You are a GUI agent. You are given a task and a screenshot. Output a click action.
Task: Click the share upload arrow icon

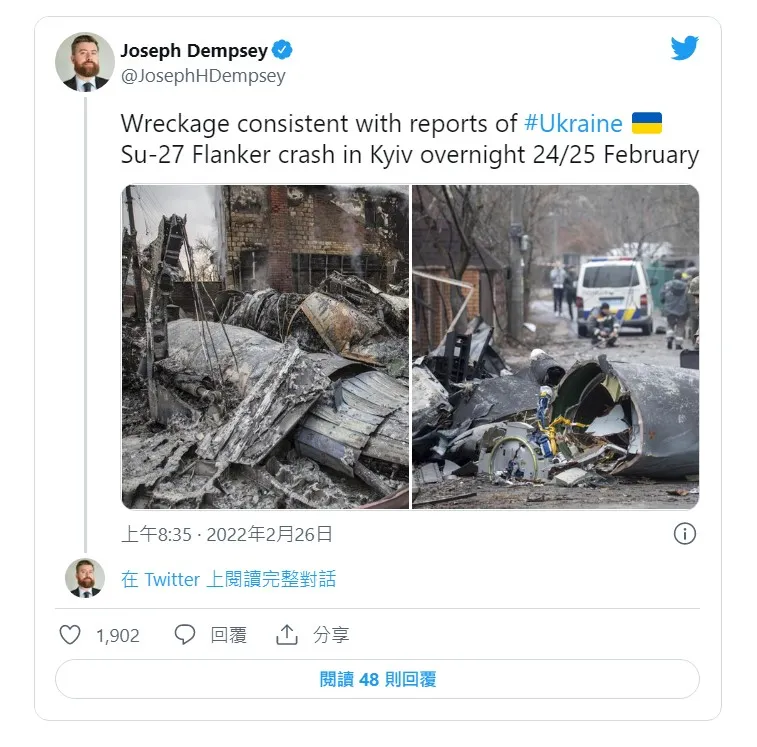(x=287, y=634)
